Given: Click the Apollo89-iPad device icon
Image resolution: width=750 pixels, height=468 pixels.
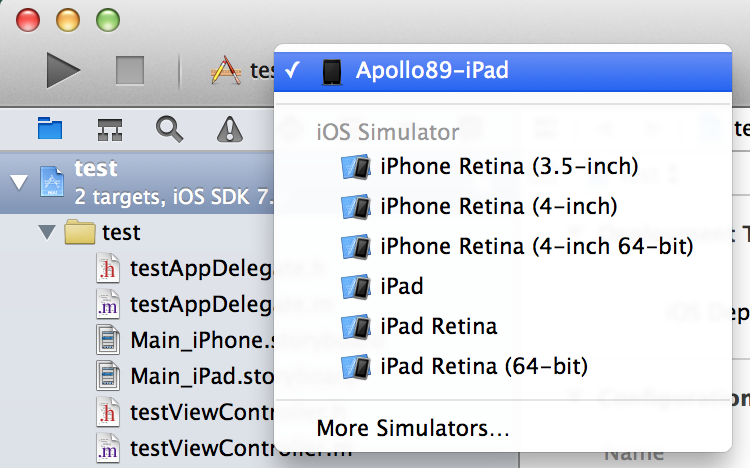Looking at the screenshot, I should click(331, 72).
